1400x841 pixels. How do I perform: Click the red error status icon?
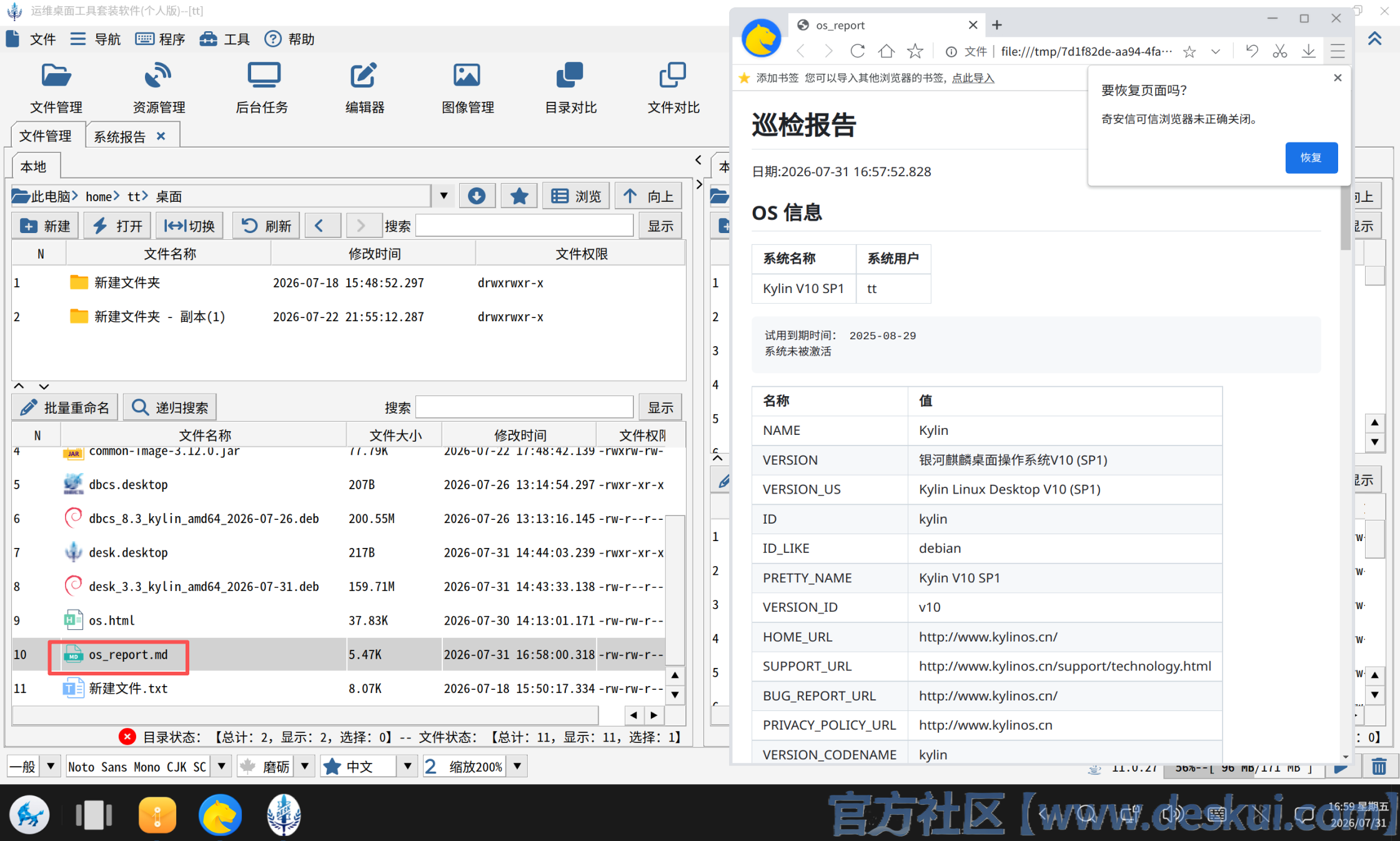[x=127, y=737]
